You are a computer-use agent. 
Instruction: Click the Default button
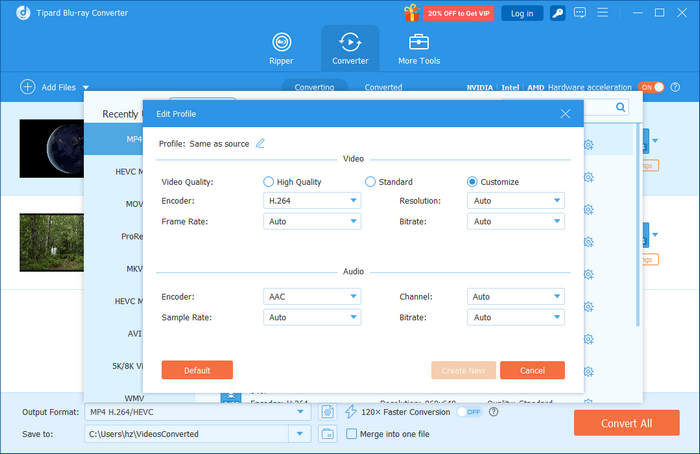(197, 370)
